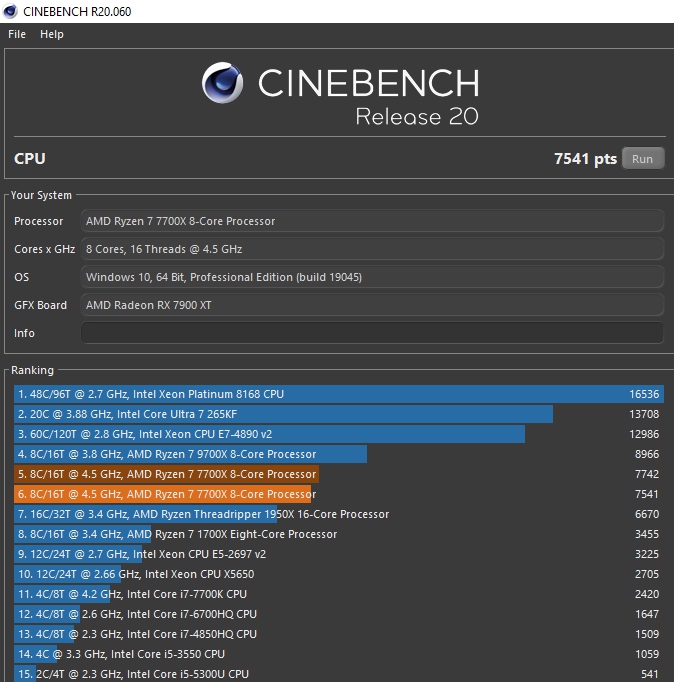This screenshot has height=682, width=674.
Task: Click the 7541 pts CPU score
Action: click(x=585, y=159)
